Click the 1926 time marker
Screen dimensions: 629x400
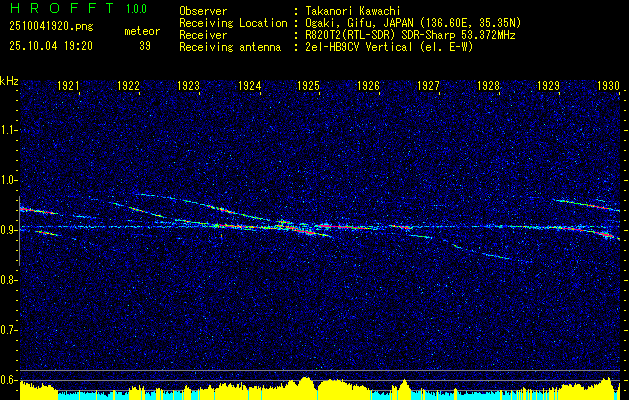pos(368,85)
